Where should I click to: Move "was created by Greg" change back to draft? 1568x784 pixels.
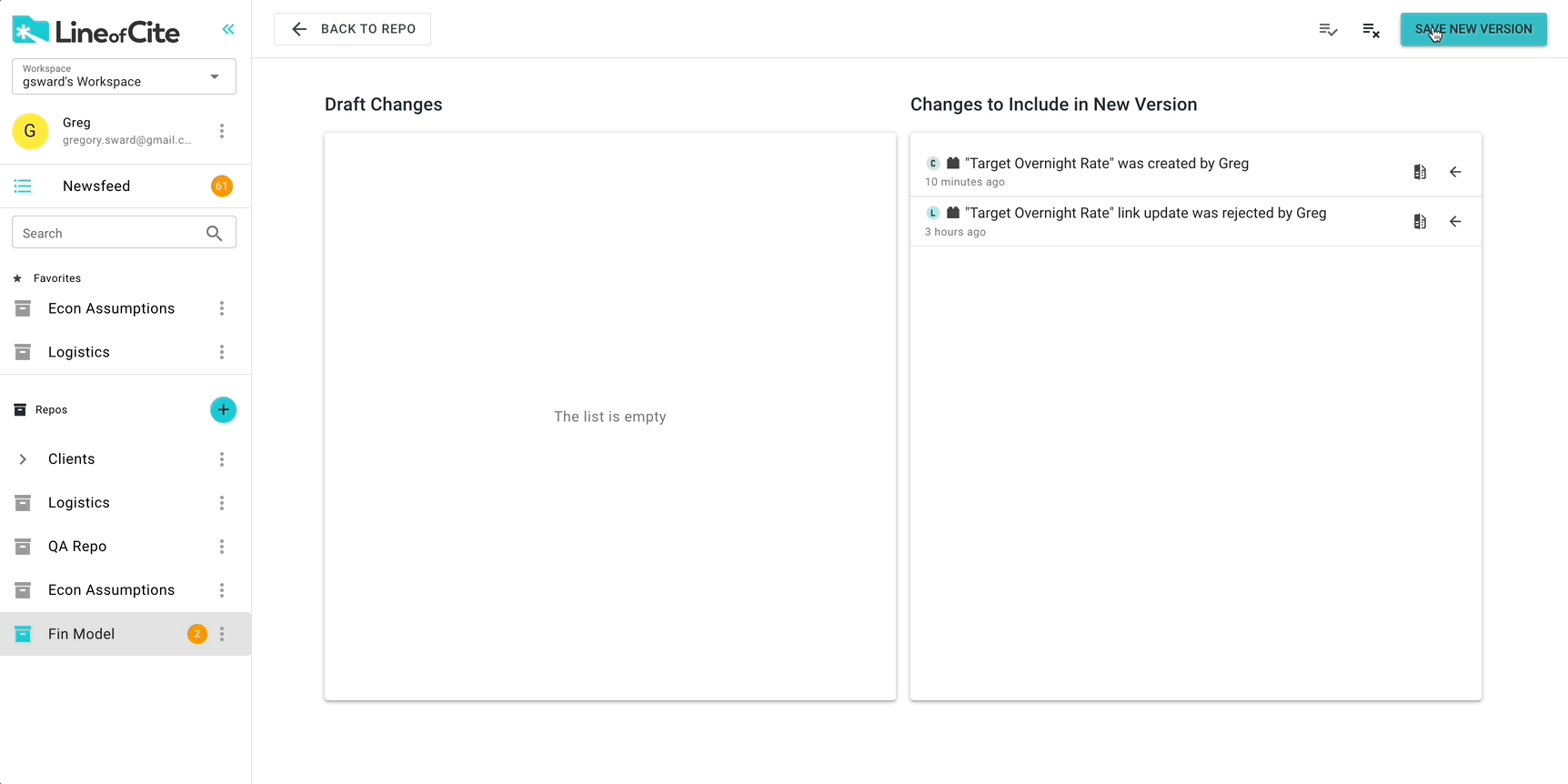pos(1455,172)
